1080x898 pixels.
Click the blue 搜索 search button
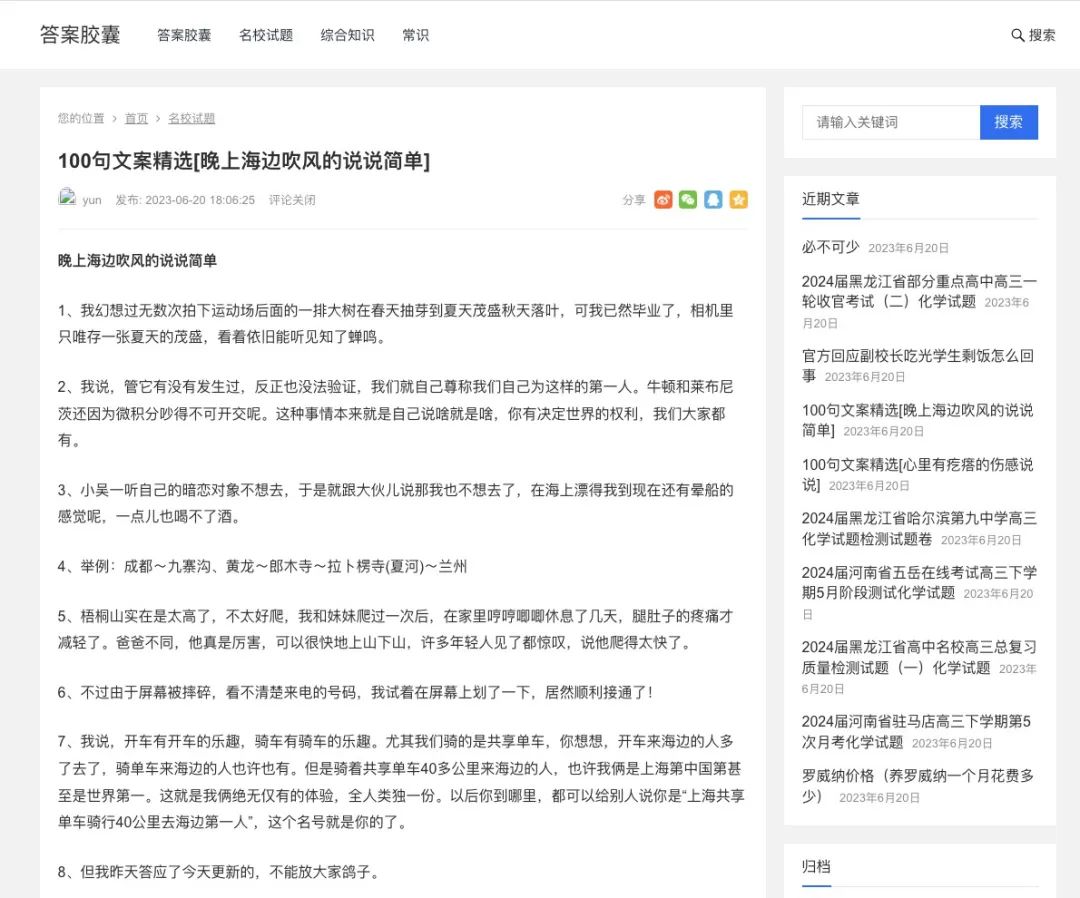[x=1009, y=122]
